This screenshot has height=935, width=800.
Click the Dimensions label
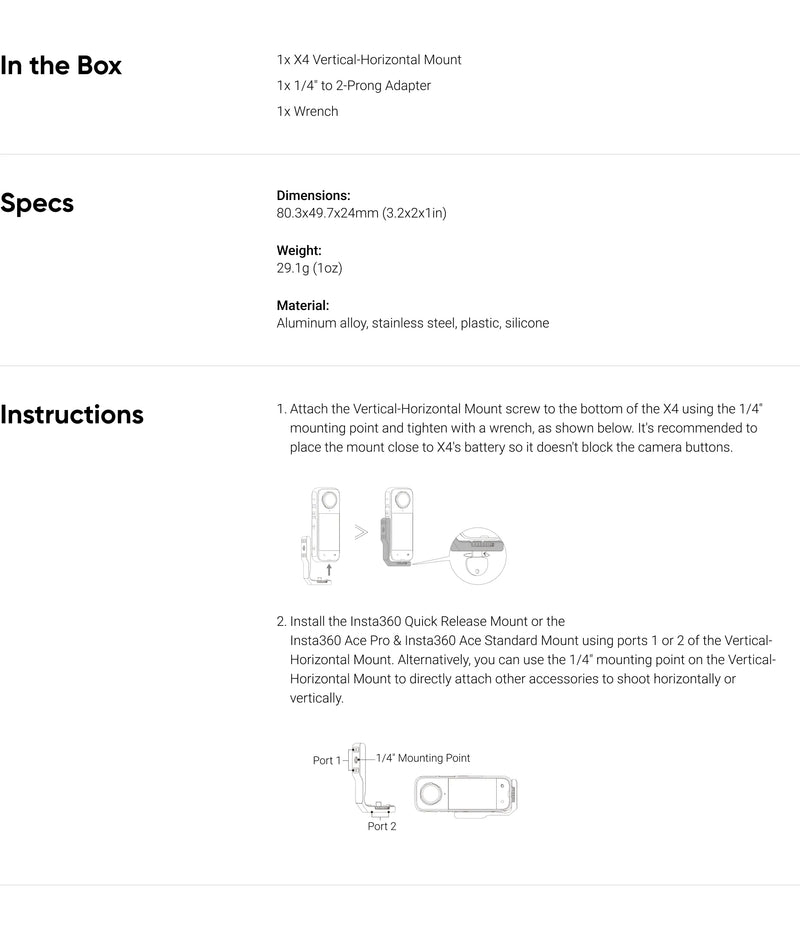(x=314, y=196)
